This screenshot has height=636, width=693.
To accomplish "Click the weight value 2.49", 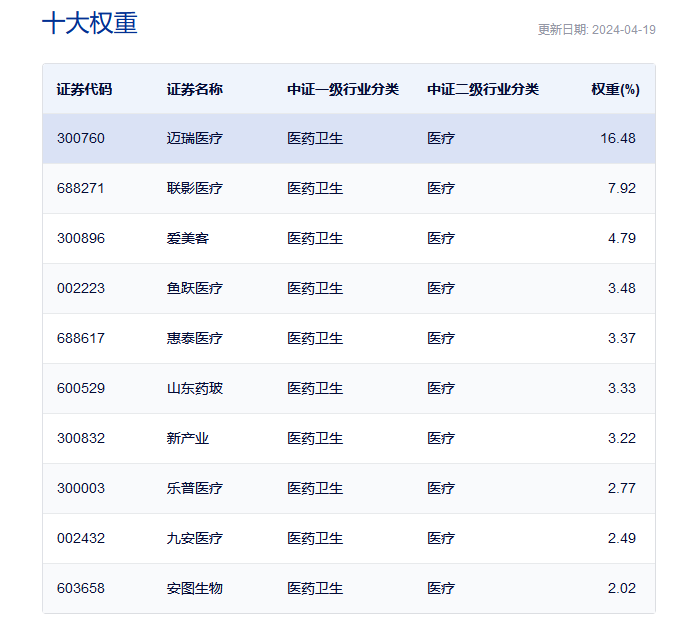I will click(622, 538).
